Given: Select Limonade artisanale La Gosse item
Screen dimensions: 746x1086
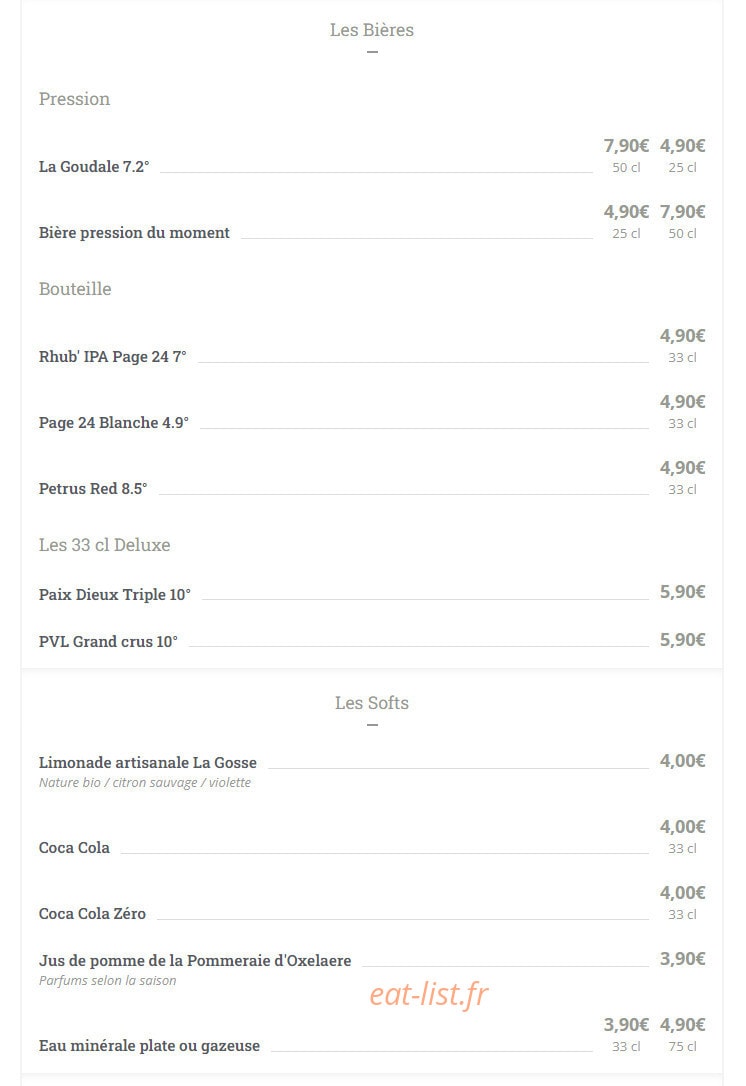Looking at the screenshot, I should pyautogui.click(x=148, y=763).
